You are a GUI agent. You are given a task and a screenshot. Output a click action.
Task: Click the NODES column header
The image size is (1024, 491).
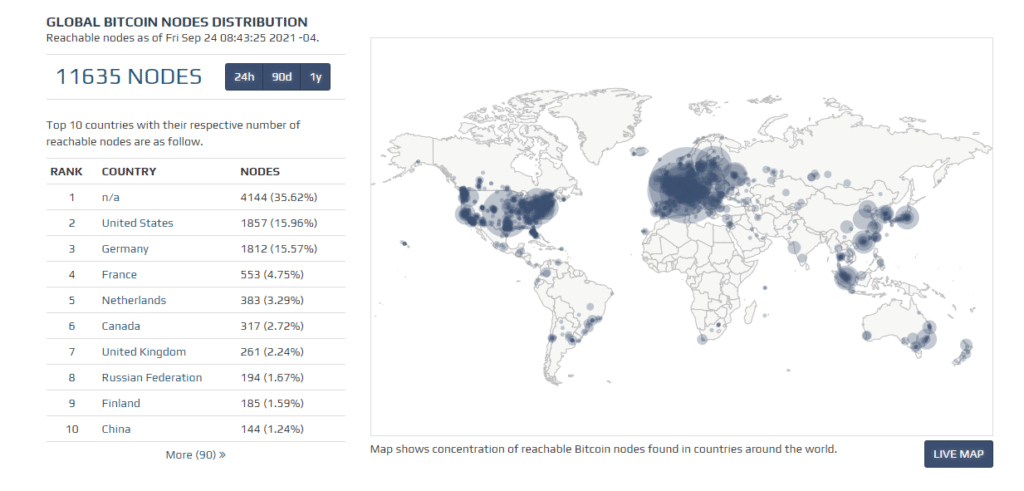(260, 172)
